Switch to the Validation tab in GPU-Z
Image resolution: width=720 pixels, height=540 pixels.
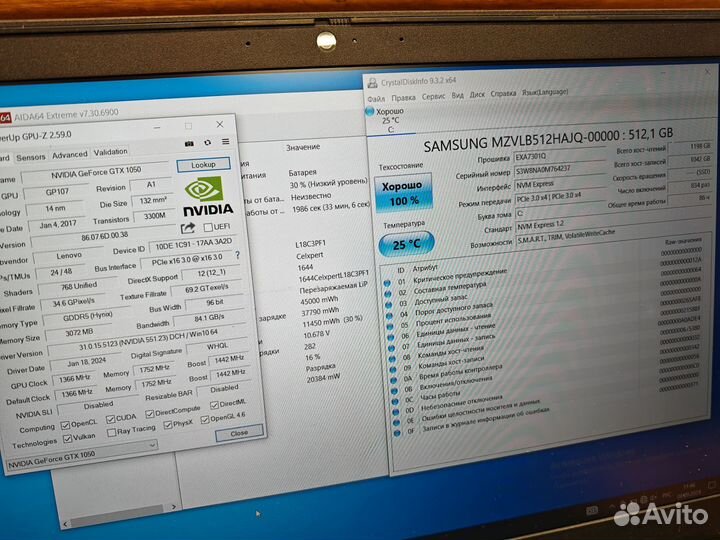(110, 152)
